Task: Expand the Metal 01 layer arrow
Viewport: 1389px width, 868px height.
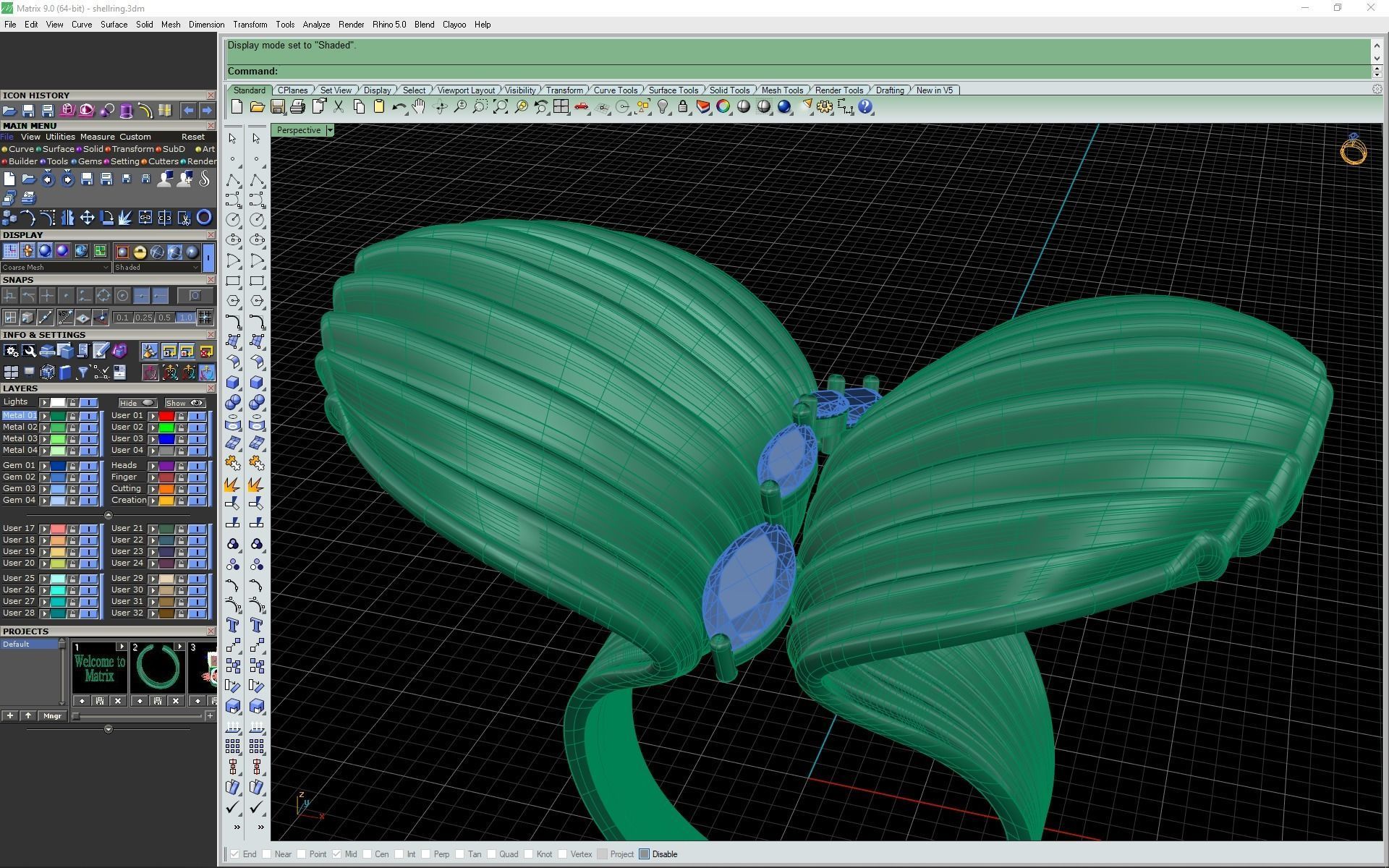Action: [45, 416]
